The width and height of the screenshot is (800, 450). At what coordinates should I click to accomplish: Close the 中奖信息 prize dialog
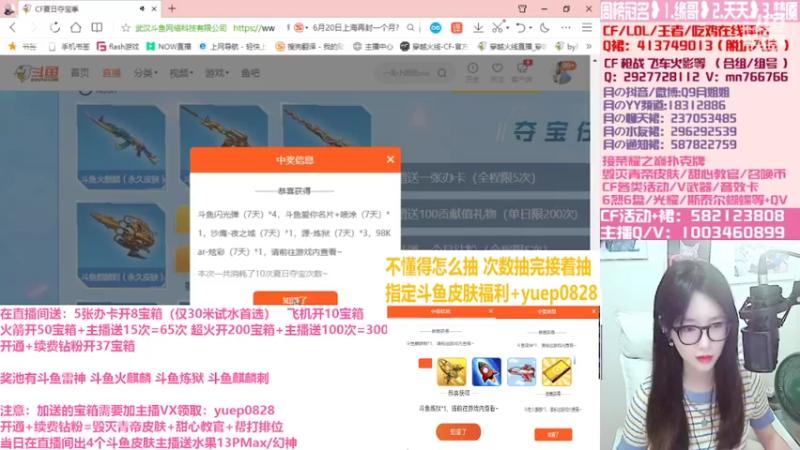coord(390,160)
